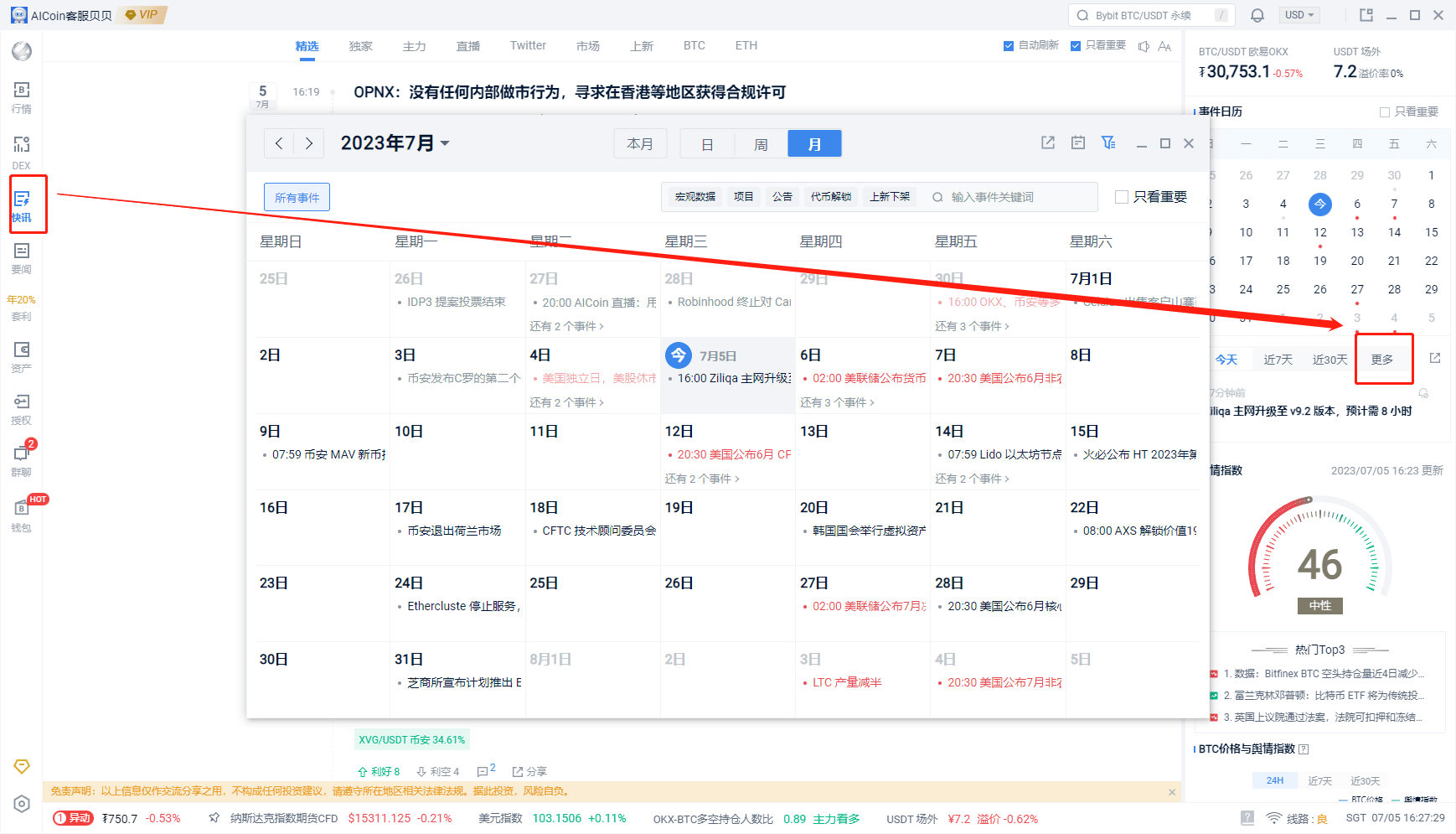Click 利好 8 bullish vote button
1456x834 pixels.
pyautogui.click(x=379, y=771)
